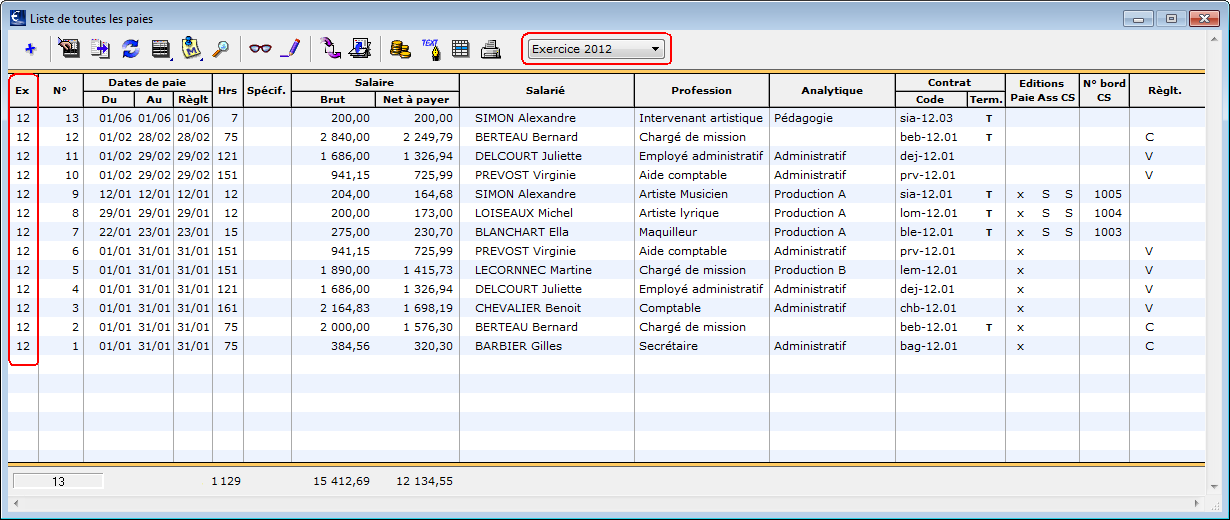Click the blue refresh arrows icon
The width and height of the screenshot is (1230, 520).
point(130,48)
